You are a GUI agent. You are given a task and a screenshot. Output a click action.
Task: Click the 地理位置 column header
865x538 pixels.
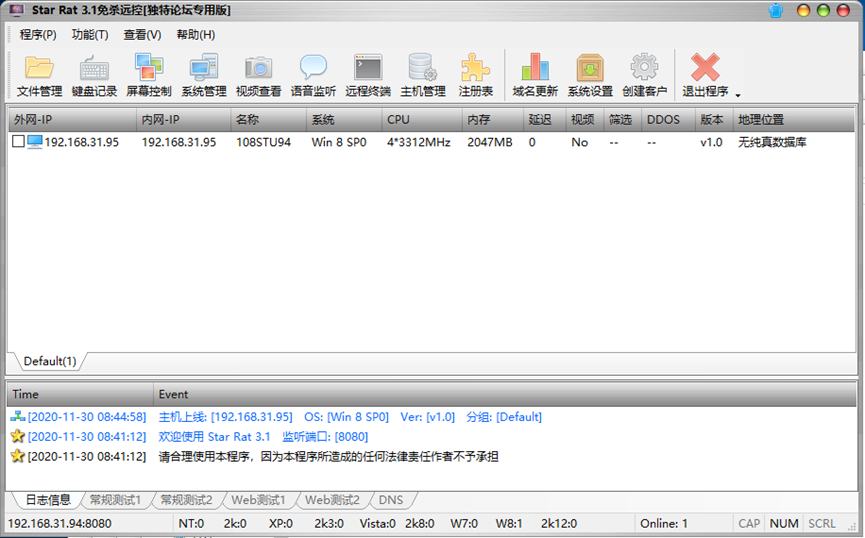tap(794, 120)
